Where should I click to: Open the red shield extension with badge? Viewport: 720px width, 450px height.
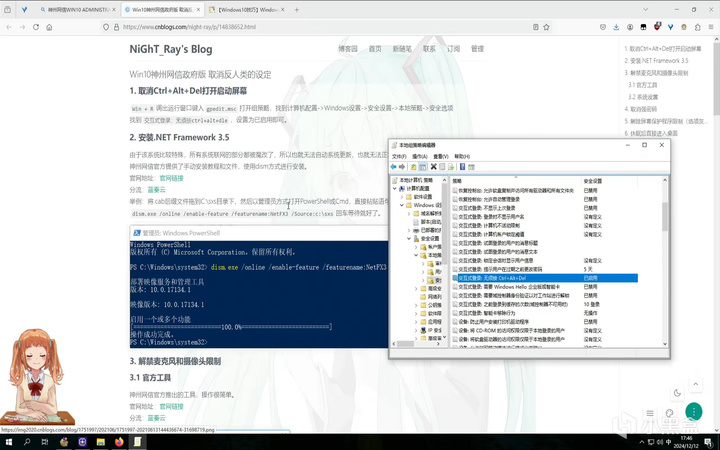[x=657, y=26]
